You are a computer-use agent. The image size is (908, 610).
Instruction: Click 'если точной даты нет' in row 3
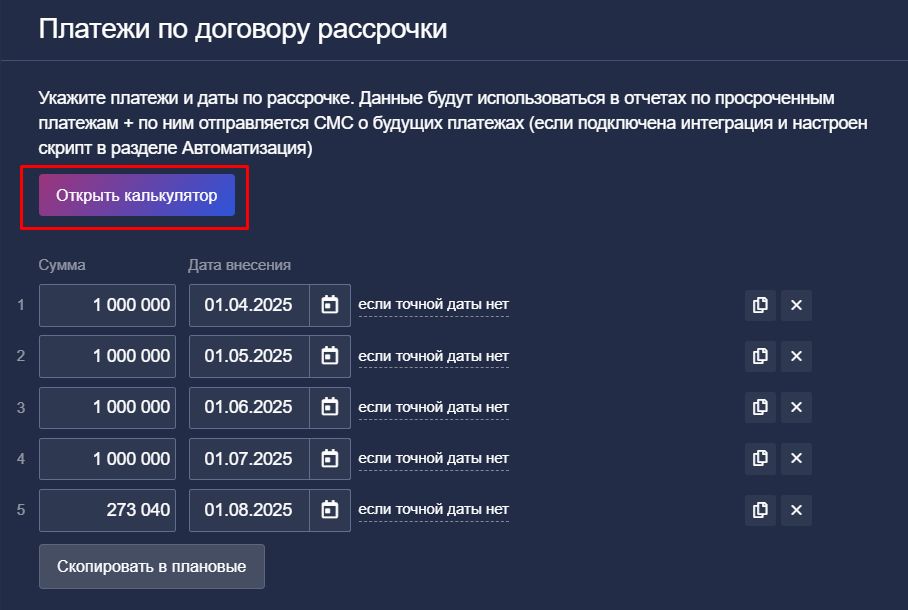coord(433,407)
